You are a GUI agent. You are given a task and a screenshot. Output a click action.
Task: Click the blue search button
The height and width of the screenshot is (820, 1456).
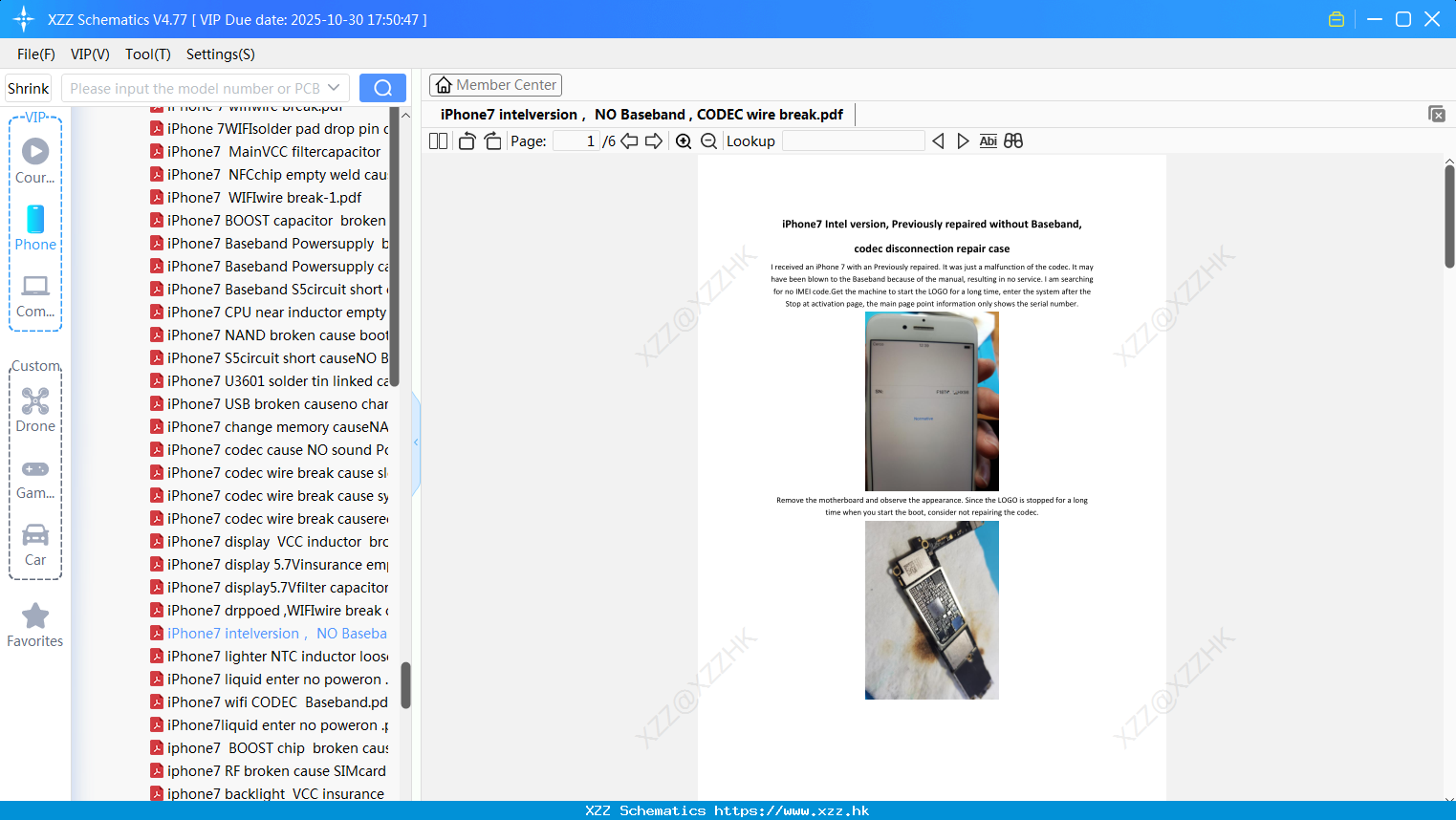(x=382, y=88)
